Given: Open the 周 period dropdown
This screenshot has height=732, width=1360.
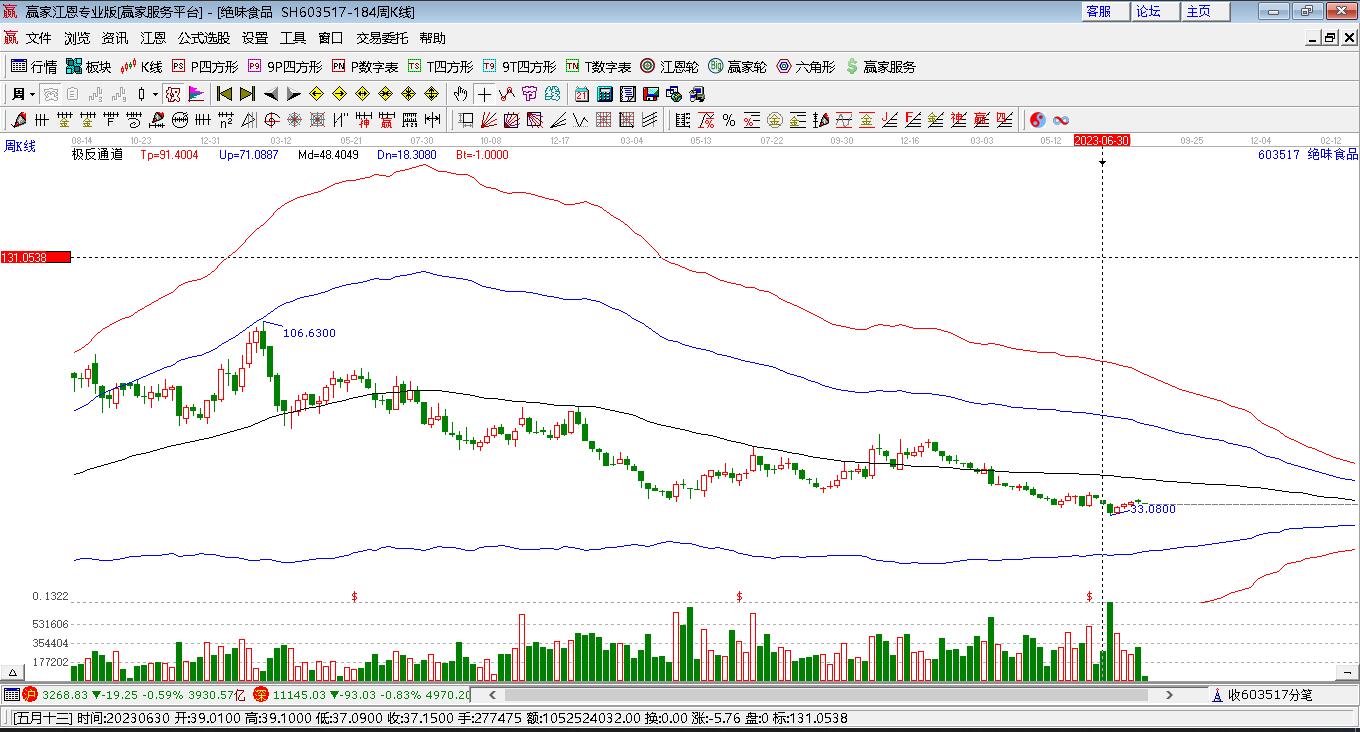Looking at the screenshot, I should (x=23, y=94).
